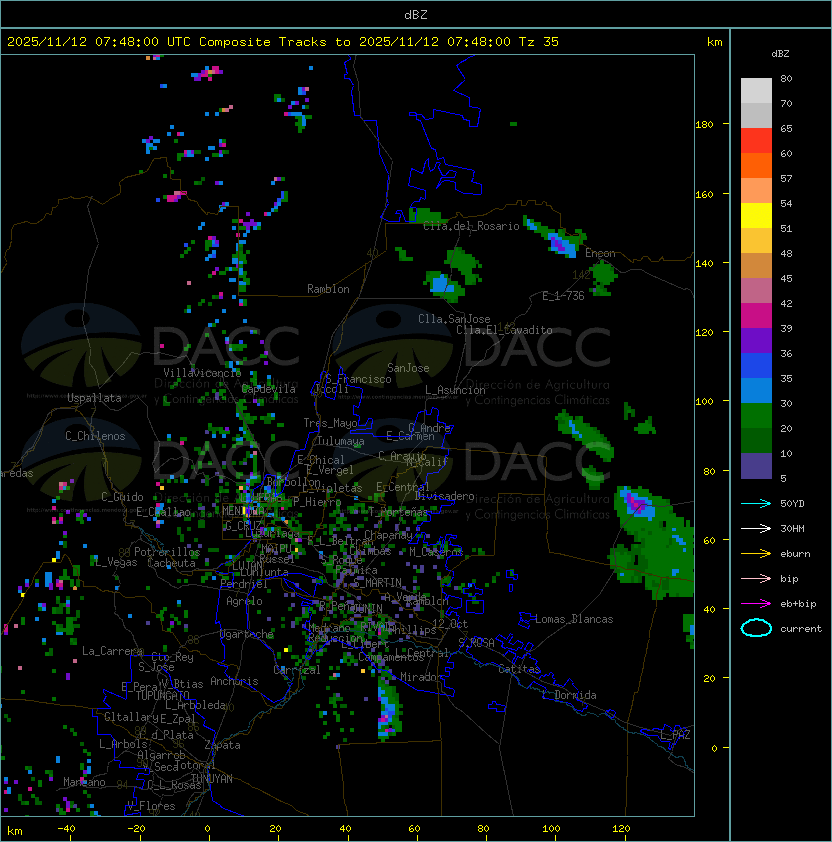Click the 'L_Asuncion' map label

455,390
